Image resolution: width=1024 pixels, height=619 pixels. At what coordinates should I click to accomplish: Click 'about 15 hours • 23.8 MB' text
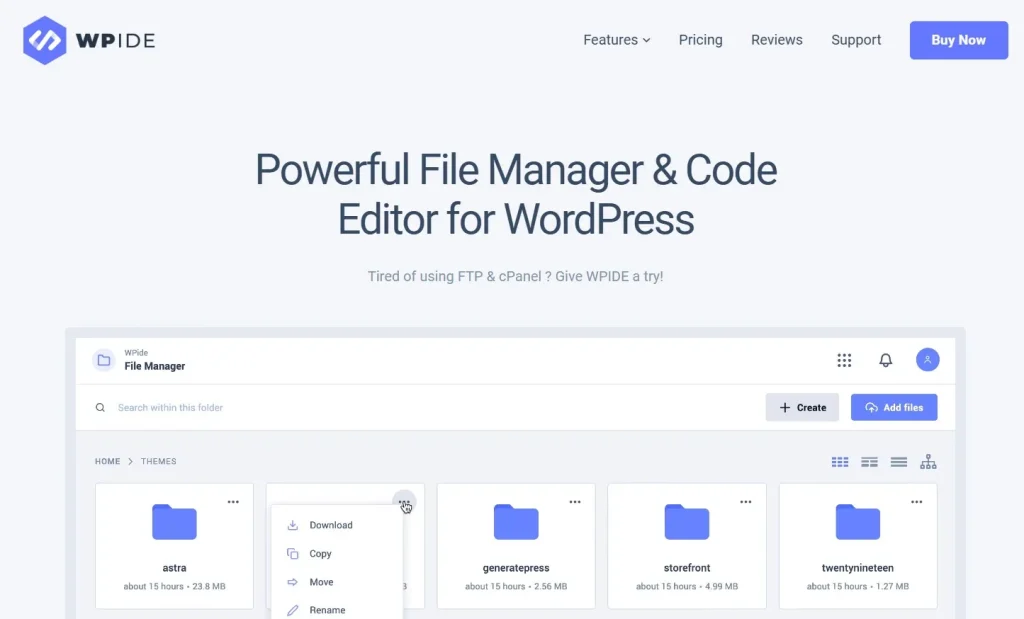pos(174,586)
